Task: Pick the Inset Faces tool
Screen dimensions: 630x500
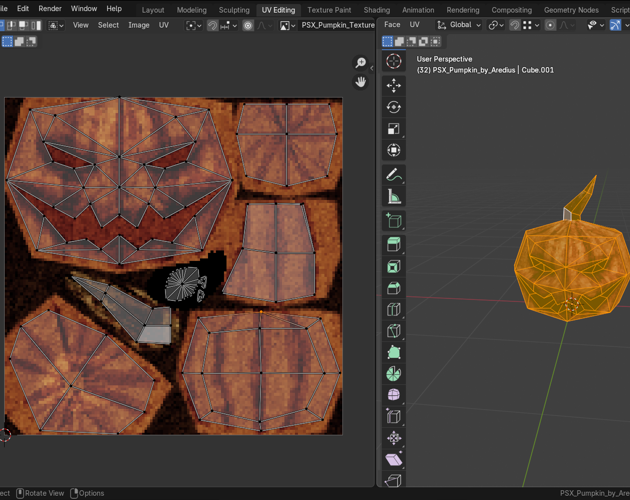Action: point(394,266)
